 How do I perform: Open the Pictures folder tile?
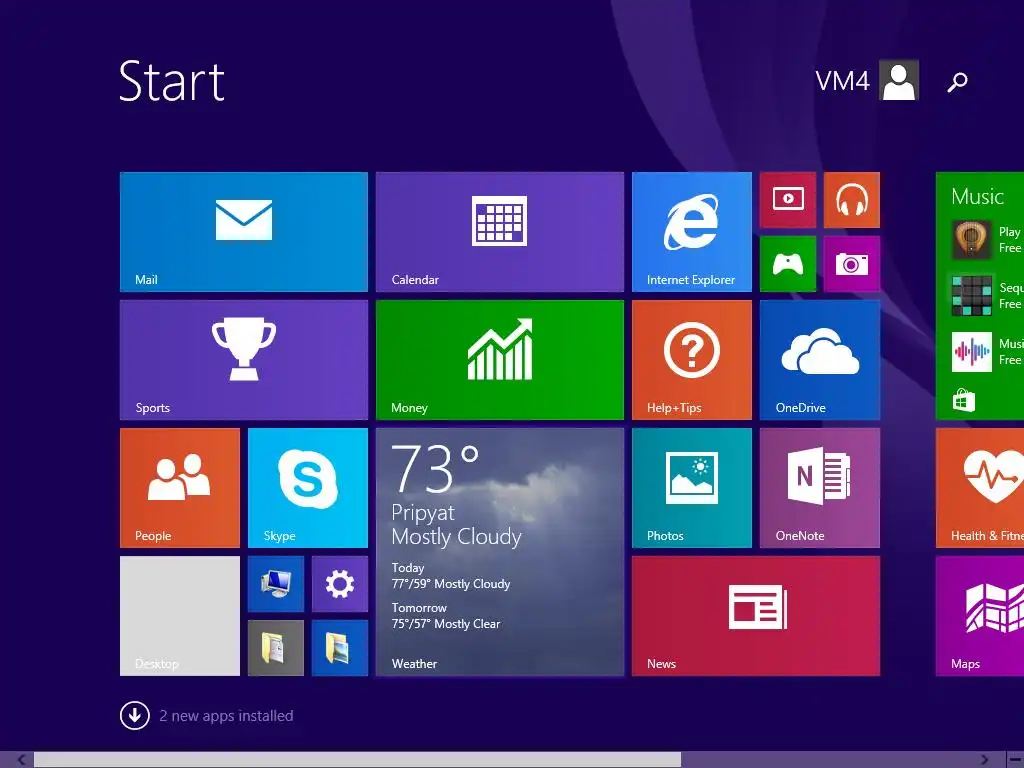(x=340, y=648)
